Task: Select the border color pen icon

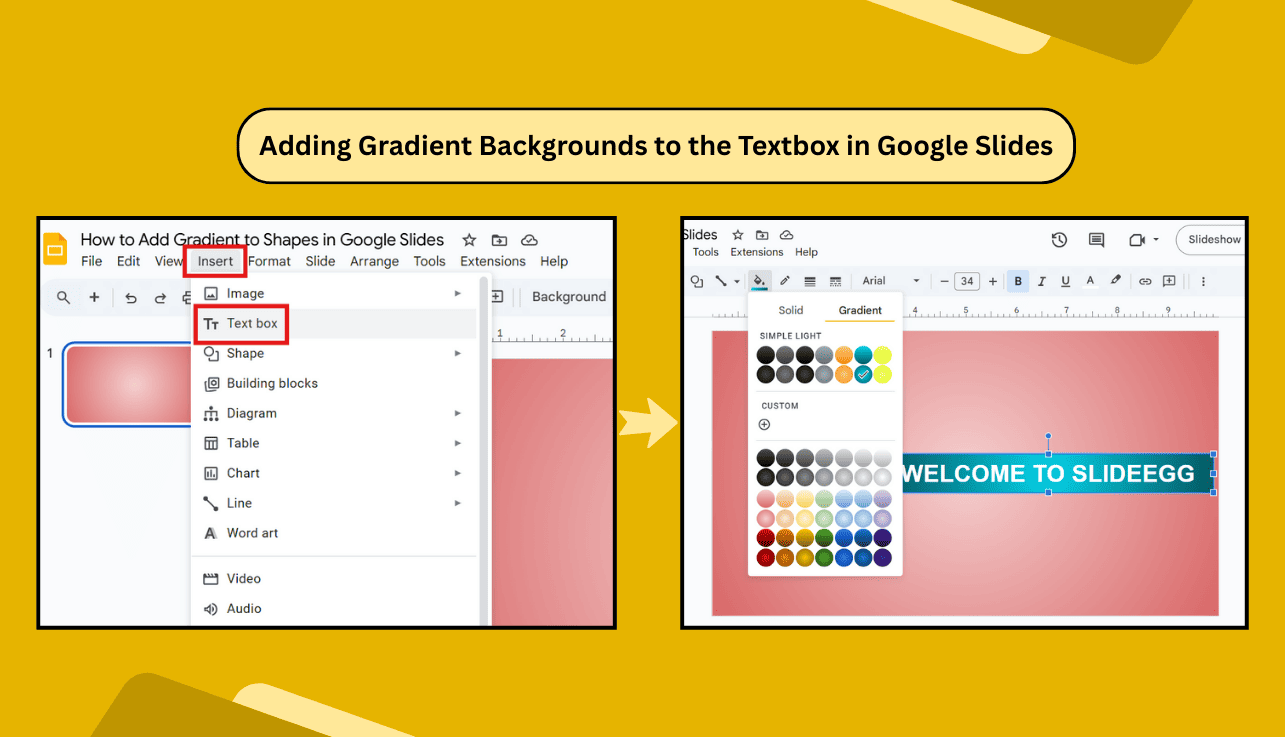Action: point(784,281)
